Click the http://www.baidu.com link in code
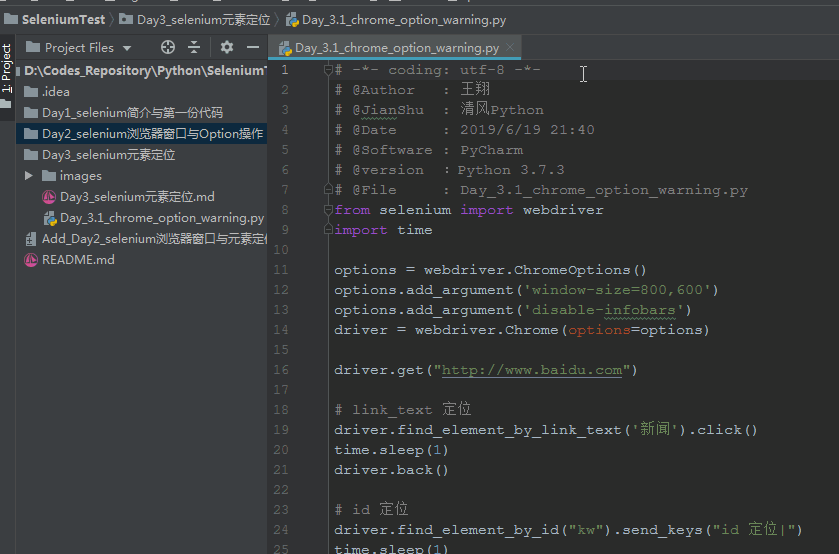839x554 pixels. (532, 370)
